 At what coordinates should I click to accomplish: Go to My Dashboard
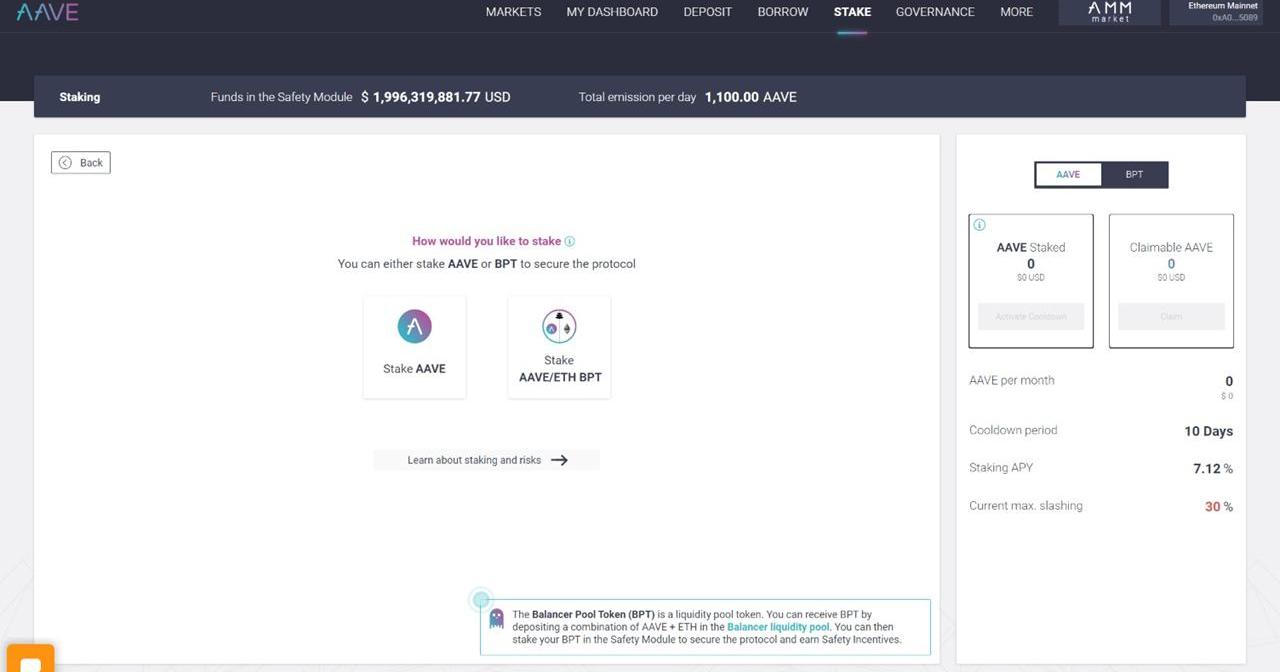pos(612,12)
